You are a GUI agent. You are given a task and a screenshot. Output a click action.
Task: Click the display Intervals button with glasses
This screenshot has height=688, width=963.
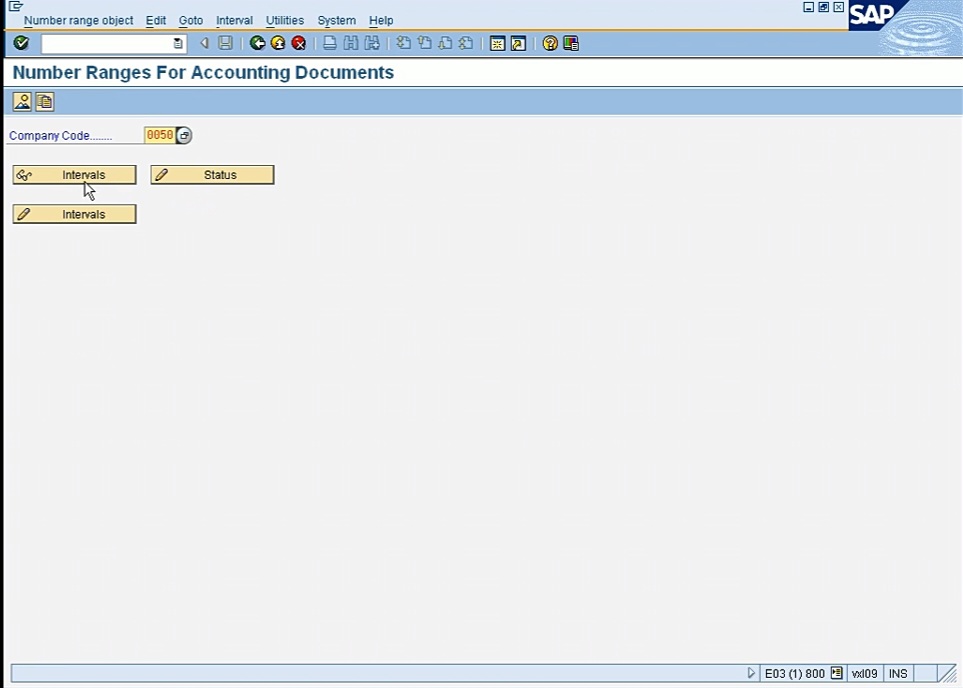pyautogui.click(x=74, y=175)
